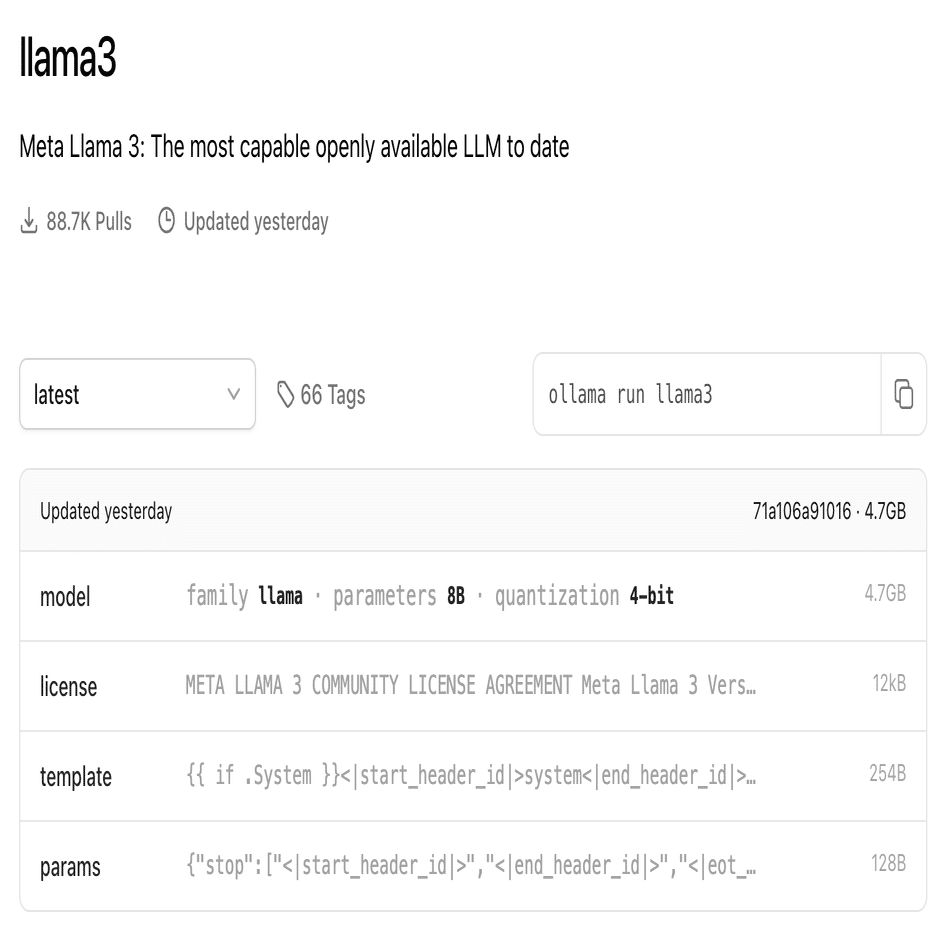944x944 pixels.
Task: Click the llama3 page title
Action: point(68,60)
